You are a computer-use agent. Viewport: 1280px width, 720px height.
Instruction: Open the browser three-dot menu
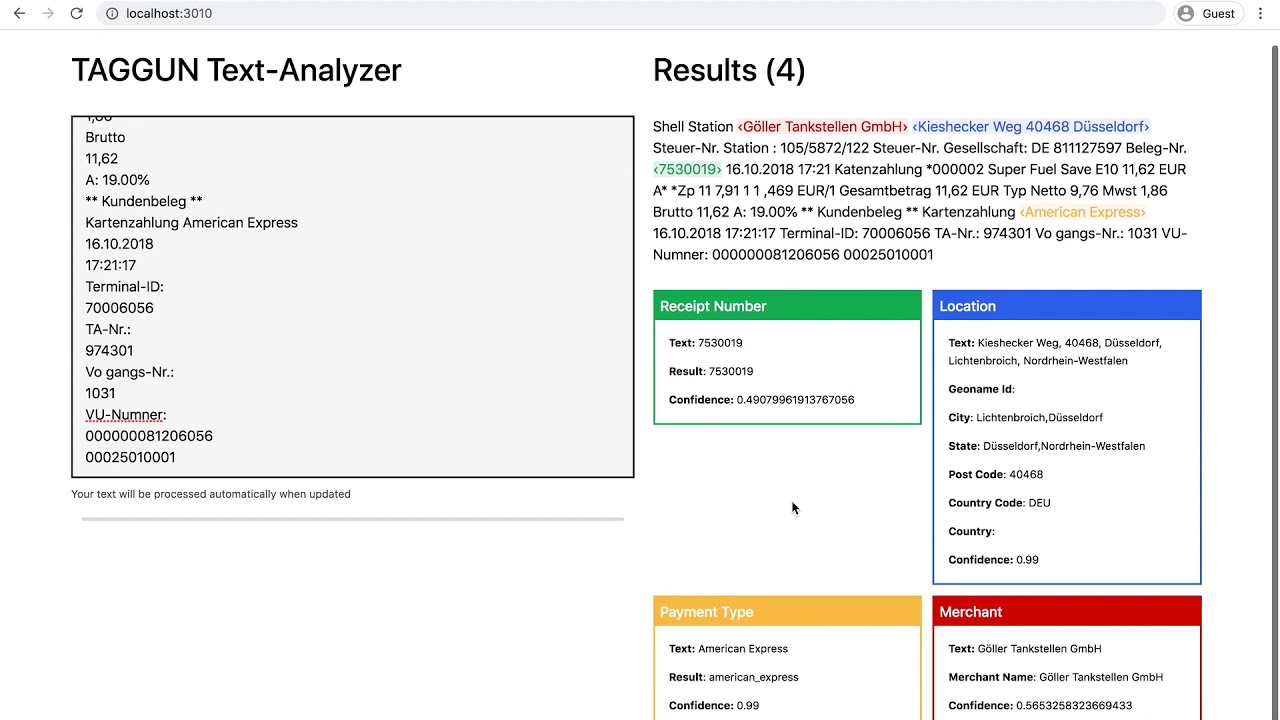(1262, 13)
